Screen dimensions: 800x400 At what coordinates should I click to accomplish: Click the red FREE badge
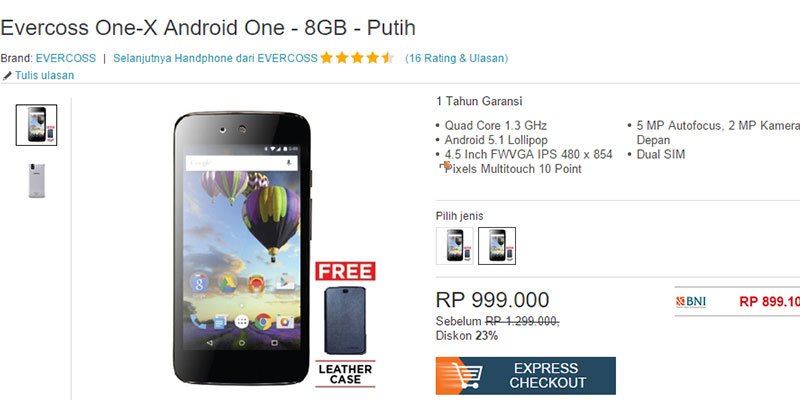(345, 271)
